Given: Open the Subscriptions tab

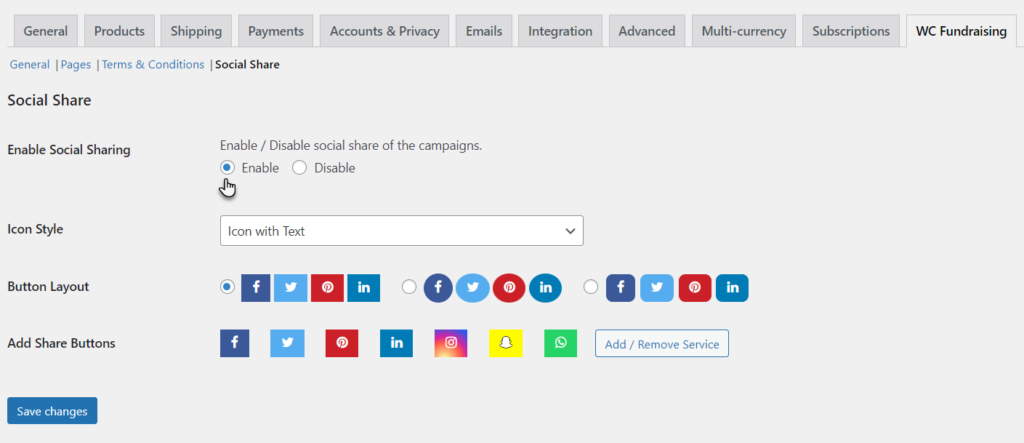Looking at the screenshot, I should 851,31.
